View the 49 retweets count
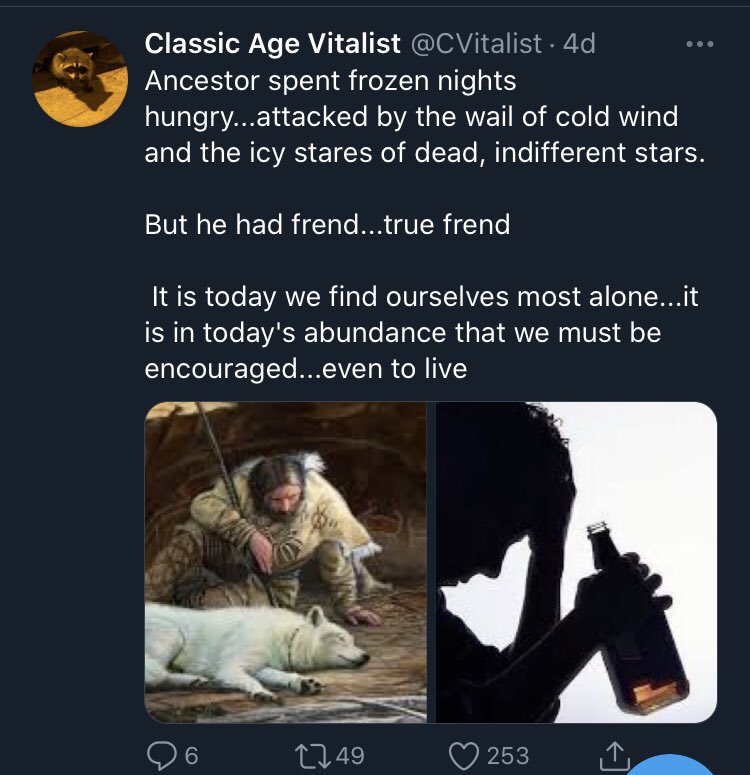This screenshot has height=775, width=750. coord(350,756)
